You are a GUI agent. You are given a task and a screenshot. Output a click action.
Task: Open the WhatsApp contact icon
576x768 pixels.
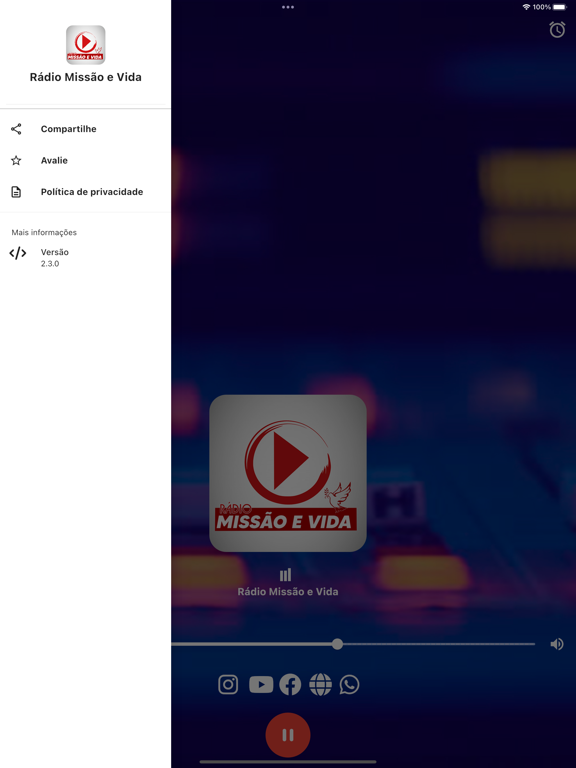pos(349,684)
